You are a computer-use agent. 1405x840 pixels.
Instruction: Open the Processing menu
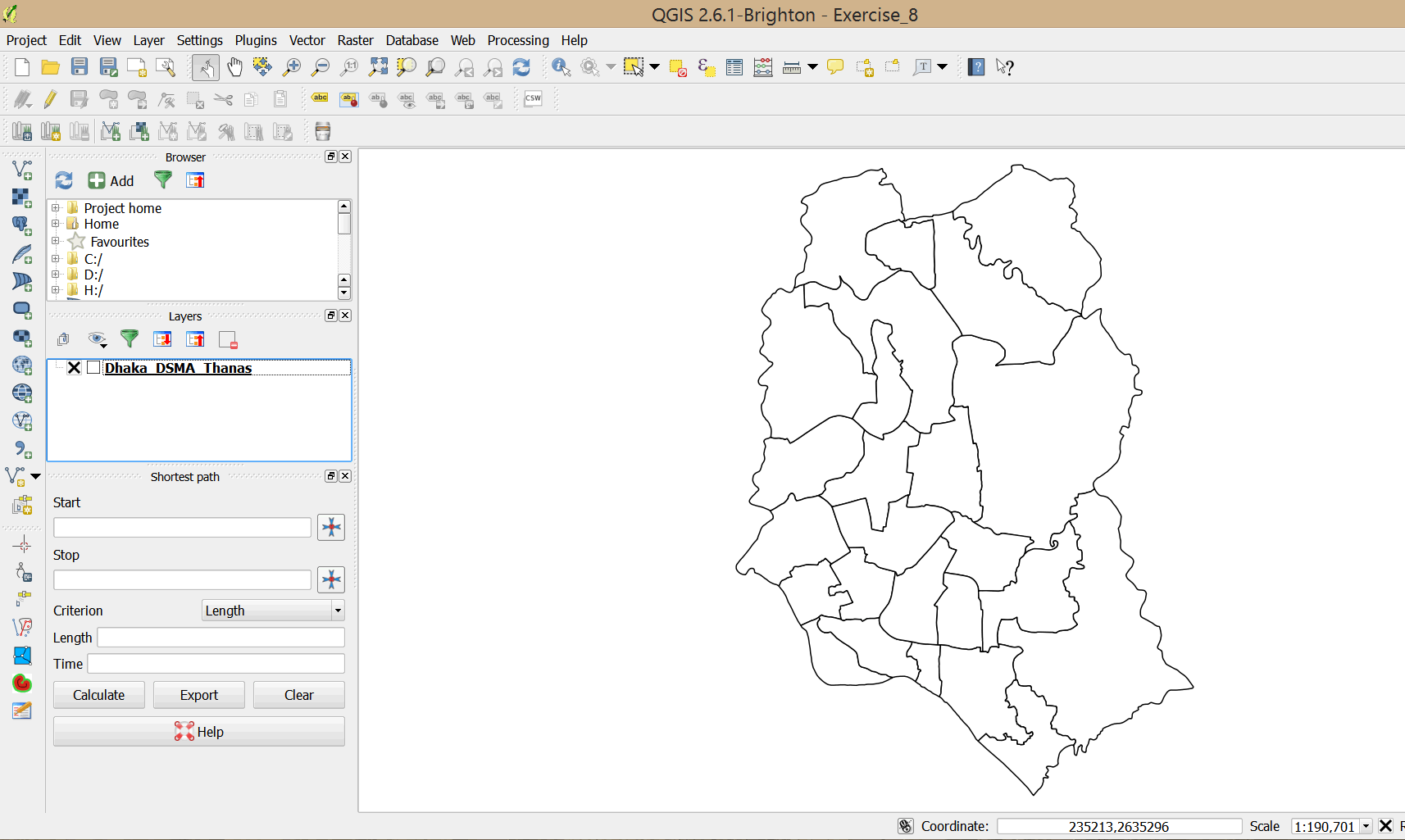(518, 40)
